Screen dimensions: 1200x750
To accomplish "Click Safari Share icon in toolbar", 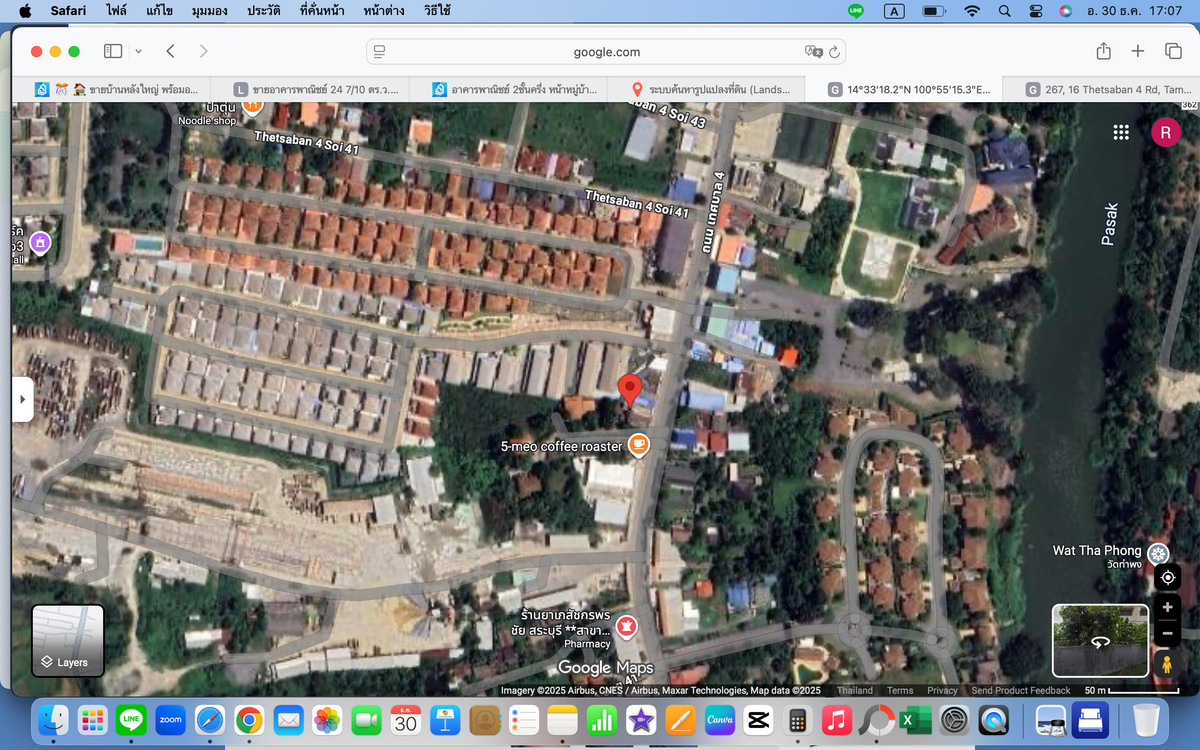I will pos(1103,51).
